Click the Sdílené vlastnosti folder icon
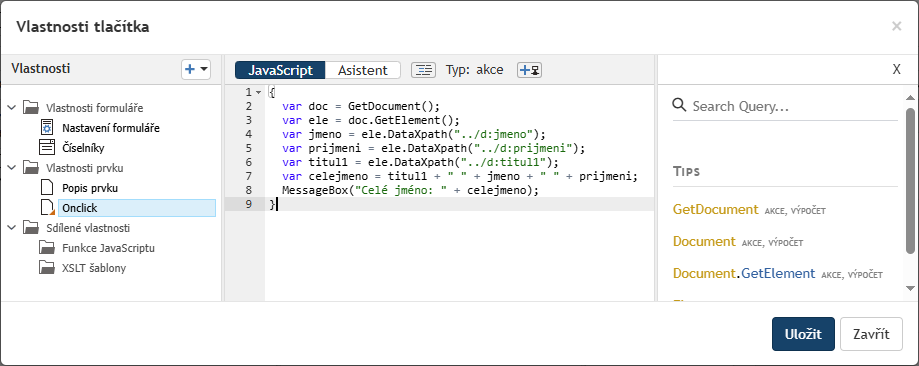919x366 pixels. click(30, 227)
